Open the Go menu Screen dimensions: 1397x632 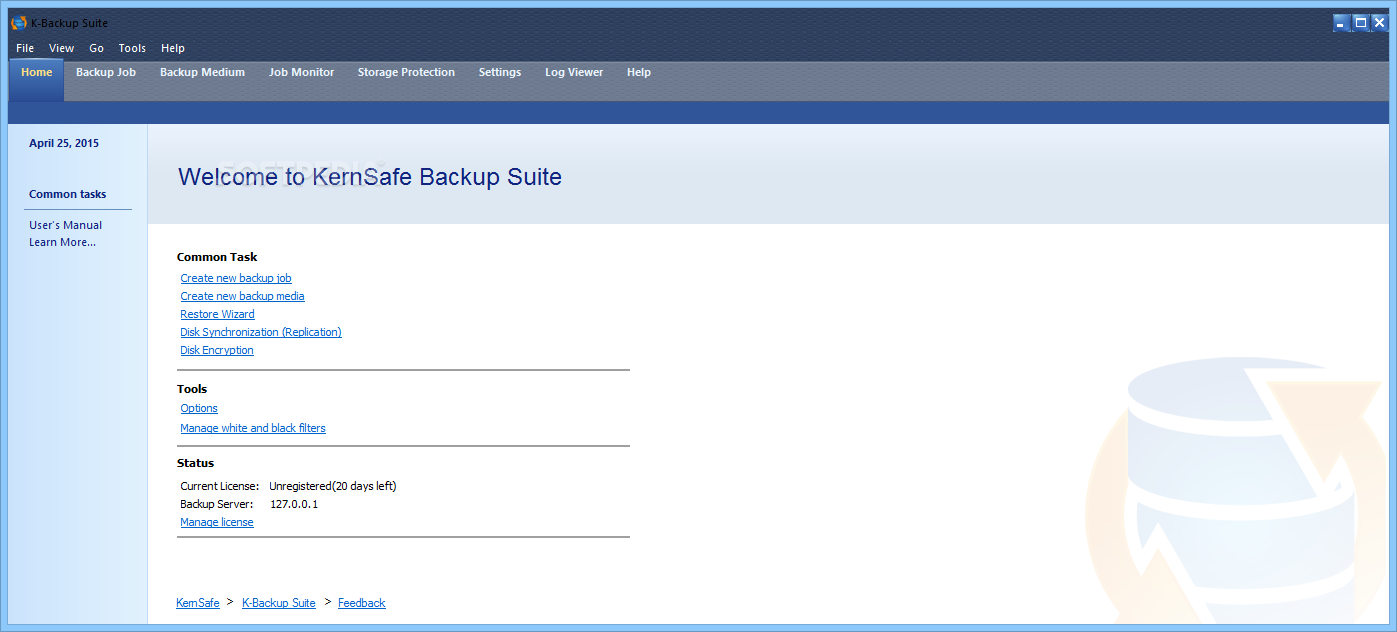tap(96, 48)
